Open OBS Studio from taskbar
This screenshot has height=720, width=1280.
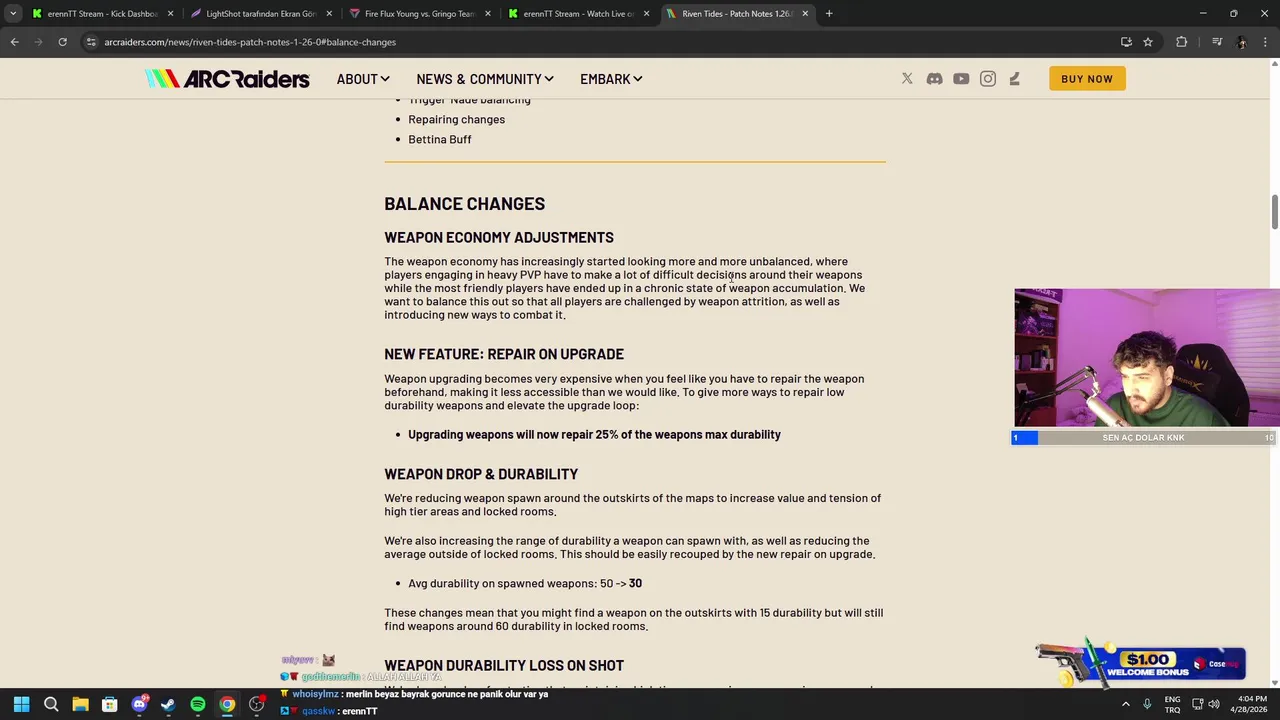click(257, 704)
